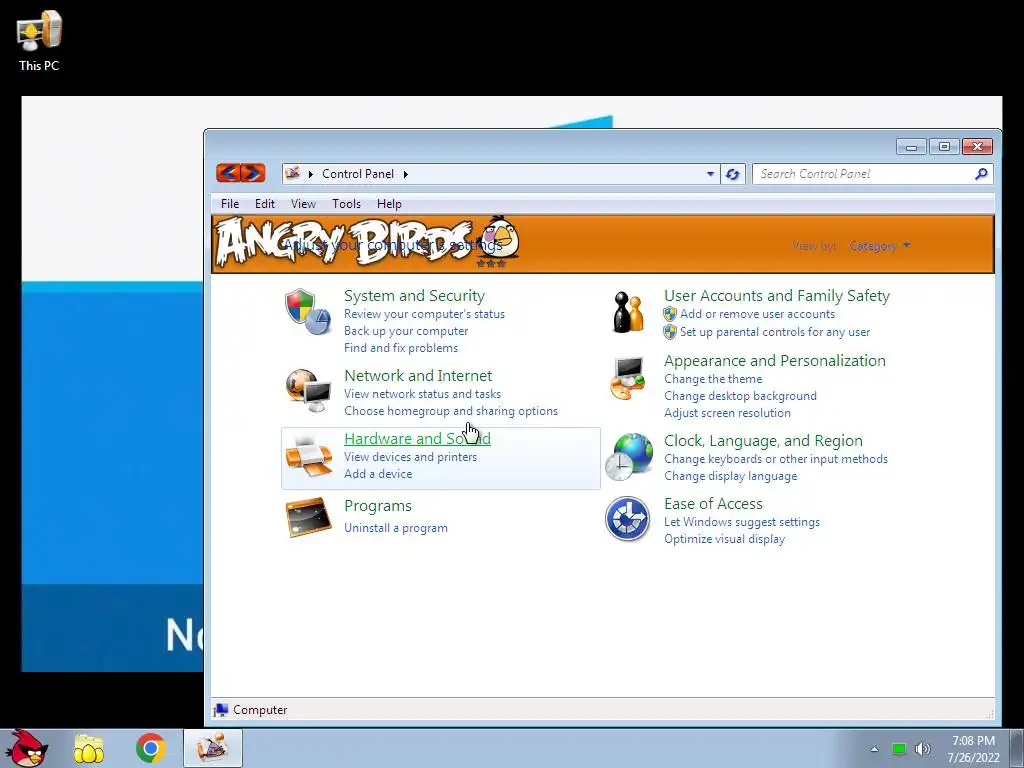The width and height of the screenshot is (1024, 768).
Task: Open the View menu
Action: pos(303,204)
